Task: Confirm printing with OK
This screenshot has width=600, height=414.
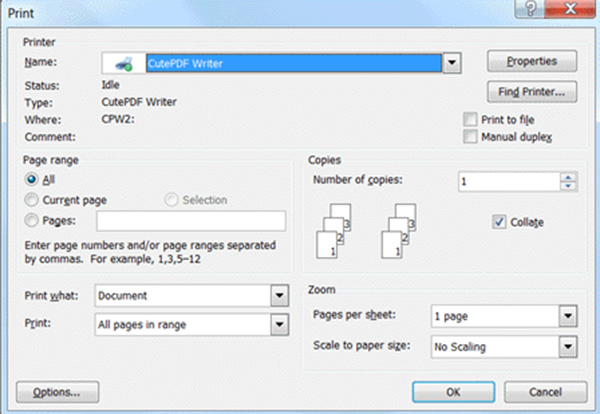Action: tap(453, 392)
